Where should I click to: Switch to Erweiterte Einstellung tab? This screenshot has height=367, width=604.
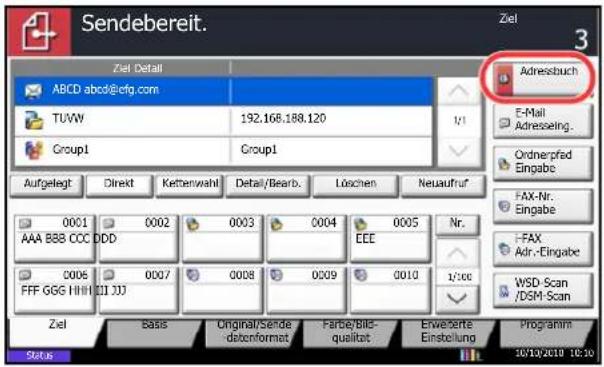[x=448, y=332]
